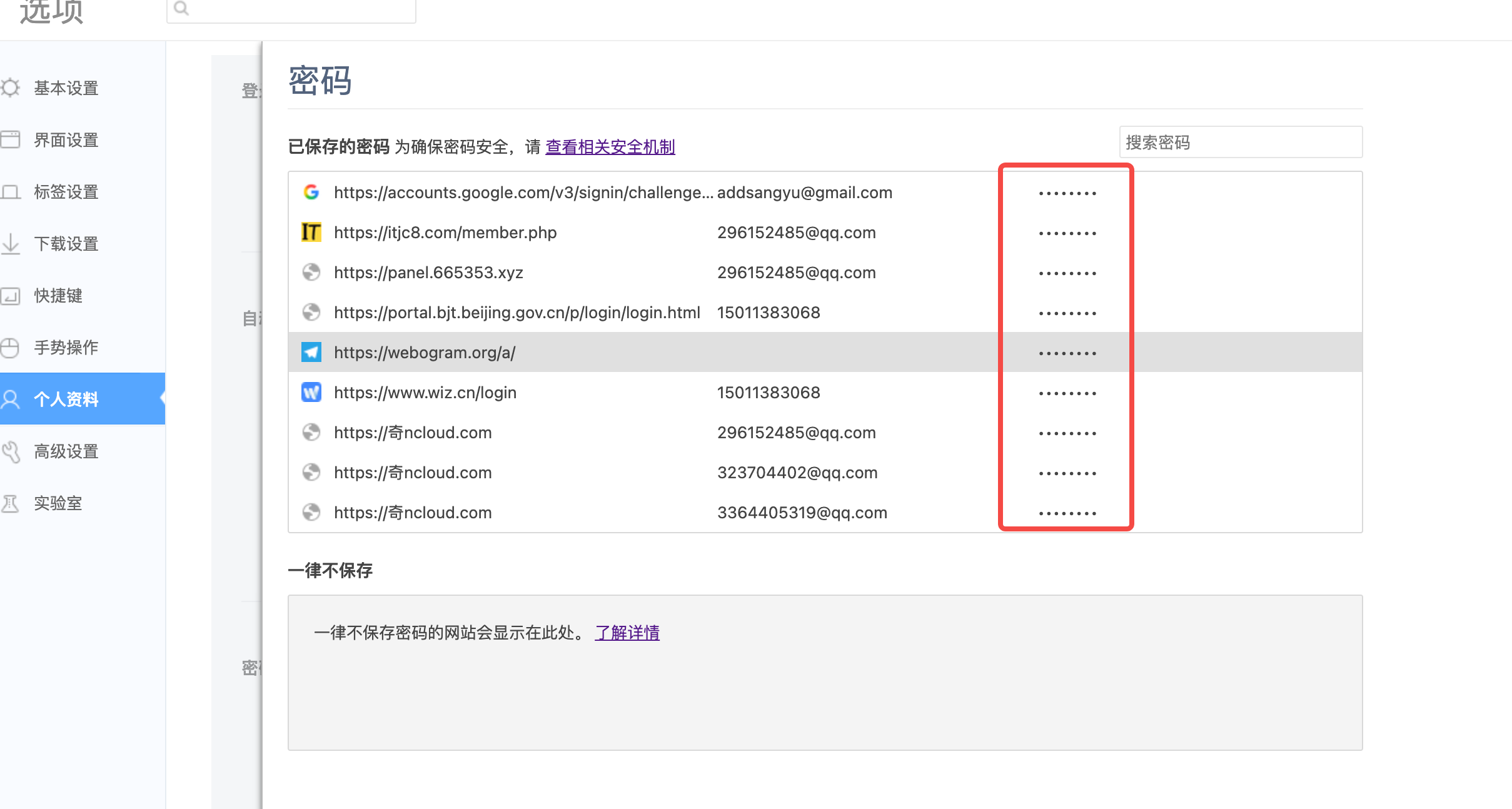Screen dimensions: 1512x809
Task: Open the 查看相关安全机制 link
Action: pyautogui.click(x=610, y=147)
